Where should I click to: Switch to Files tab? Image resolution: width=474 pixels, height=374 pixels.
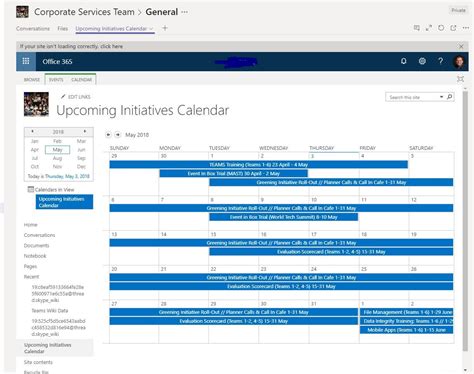click(62, 29)
